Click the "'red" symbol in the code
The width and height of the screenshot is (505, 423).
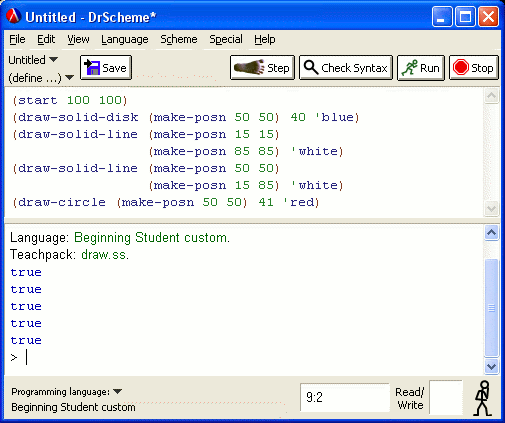[298, 202]
